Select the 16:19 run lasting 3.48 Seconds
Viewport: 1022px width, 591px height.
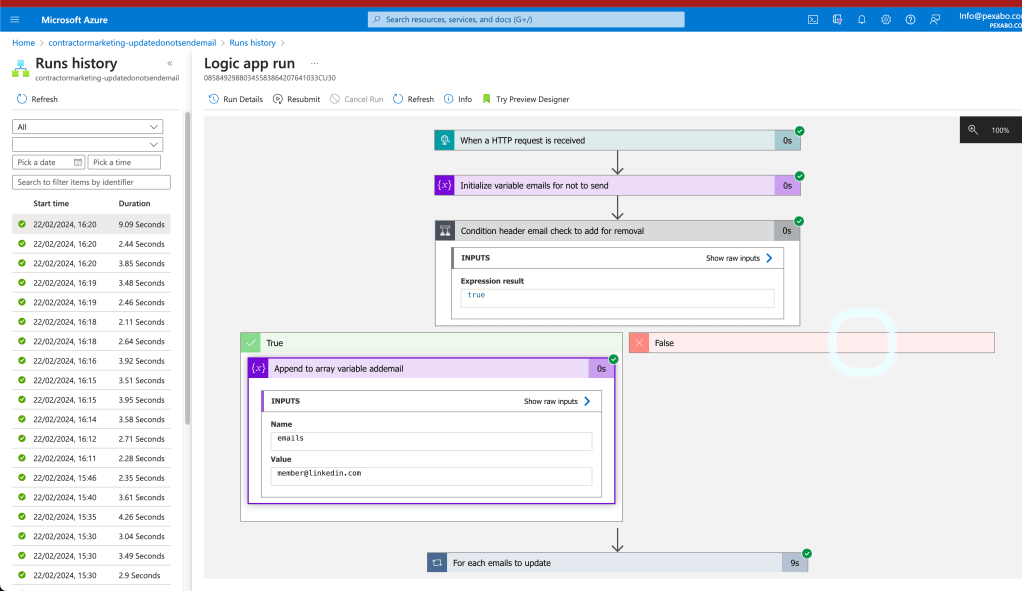point(91,283)
